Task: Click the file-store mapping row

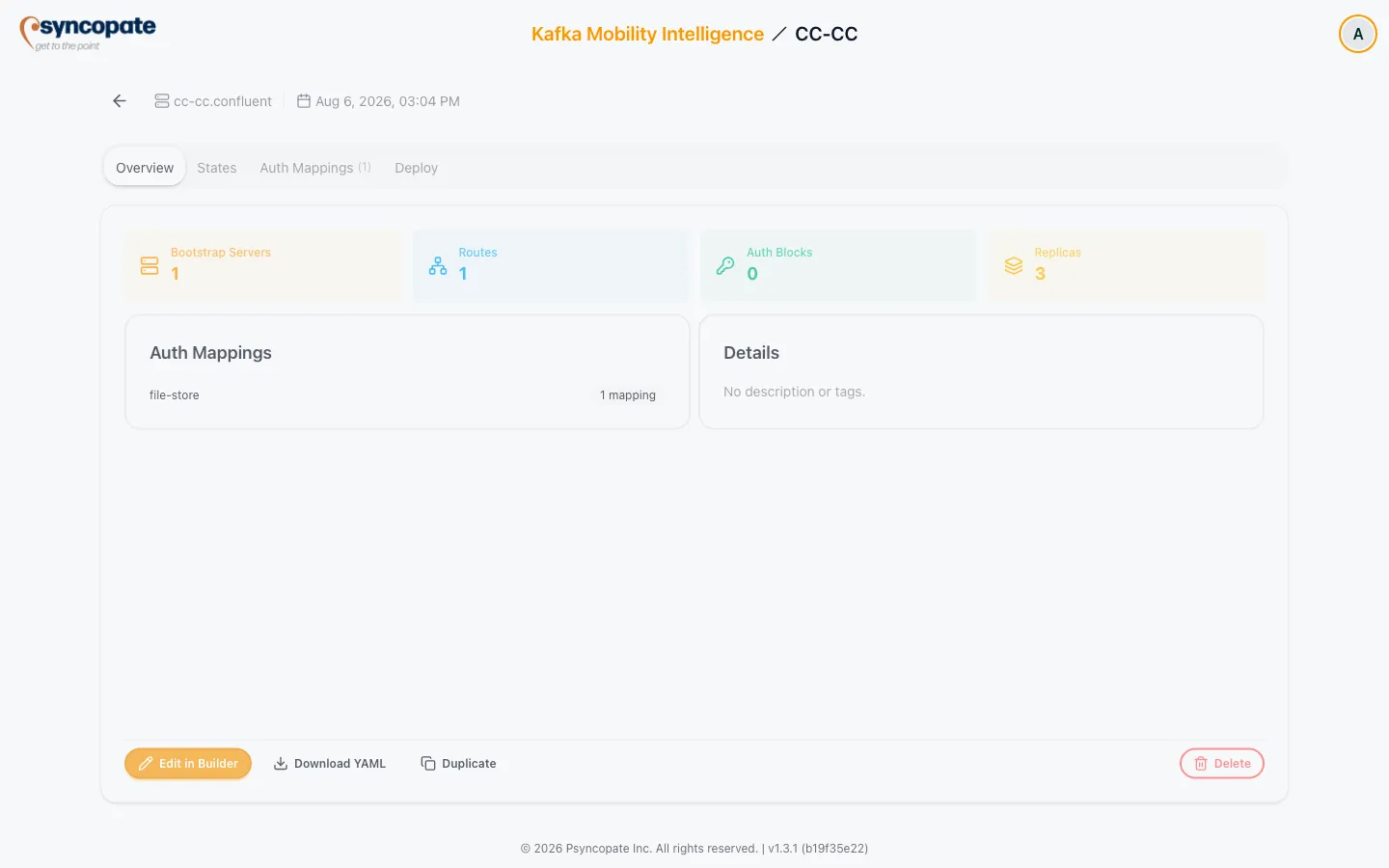Action: coord(407,395)
